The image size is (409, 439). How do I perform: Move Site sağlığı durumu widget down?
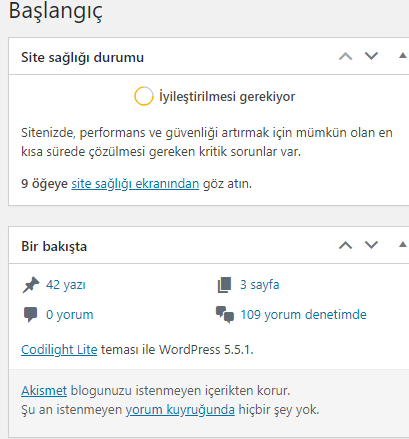tap(371, 56)
